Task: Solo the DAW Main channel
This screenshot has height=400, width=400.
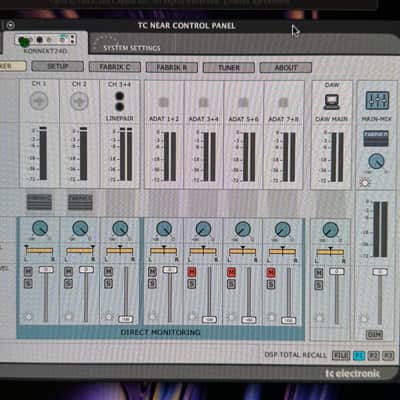Action: click(319, 285)
